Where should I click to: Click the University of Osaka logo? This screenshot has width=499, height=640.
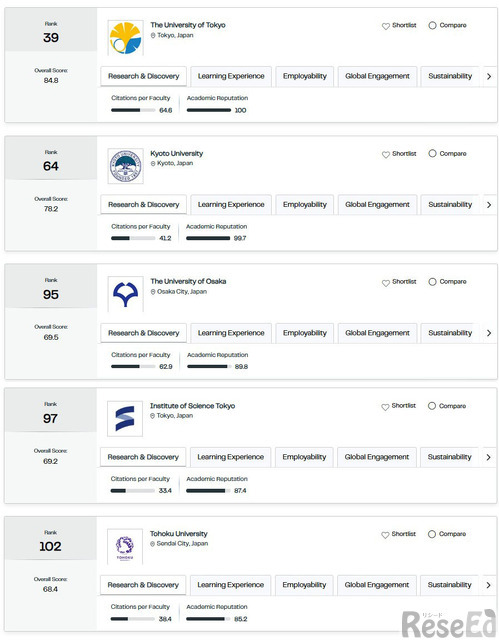pos(125,294)
